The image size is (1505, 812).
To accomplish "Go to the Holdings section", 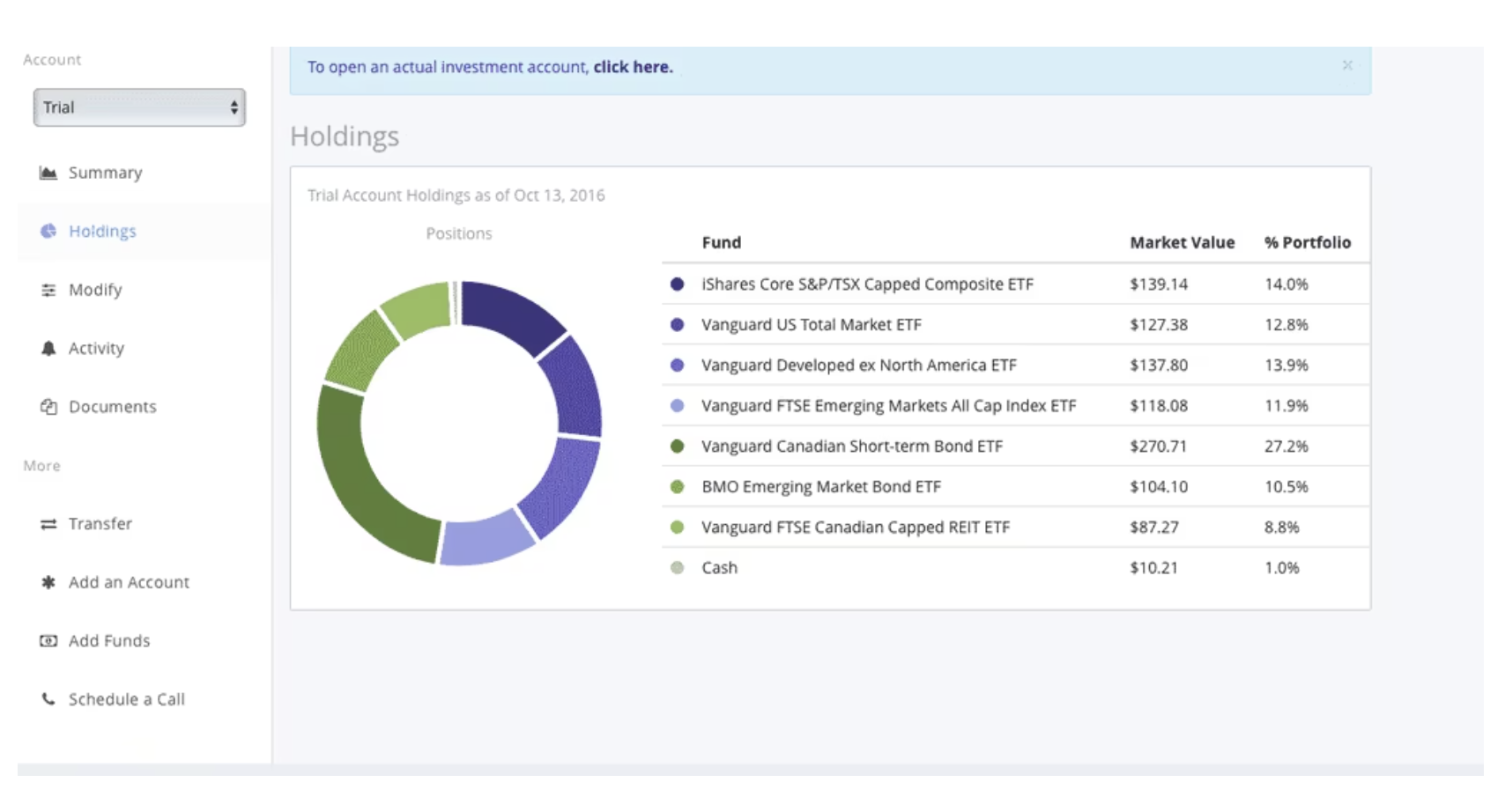I will (x=102, y=231).
